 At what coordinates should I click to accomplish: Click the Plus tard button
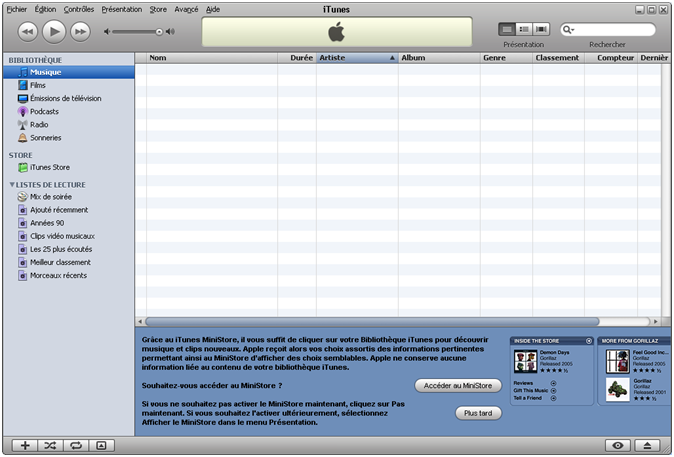pyautogui.click(x=478, y=413)
